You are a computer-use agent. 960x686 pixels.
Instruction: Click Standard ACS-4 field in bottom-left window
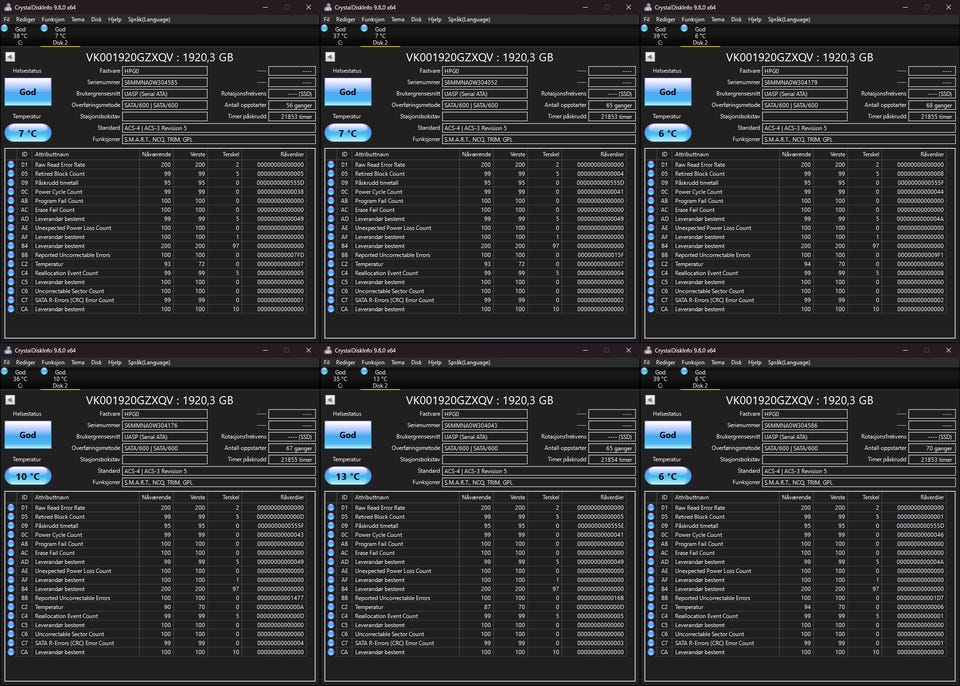coord(219,471)
